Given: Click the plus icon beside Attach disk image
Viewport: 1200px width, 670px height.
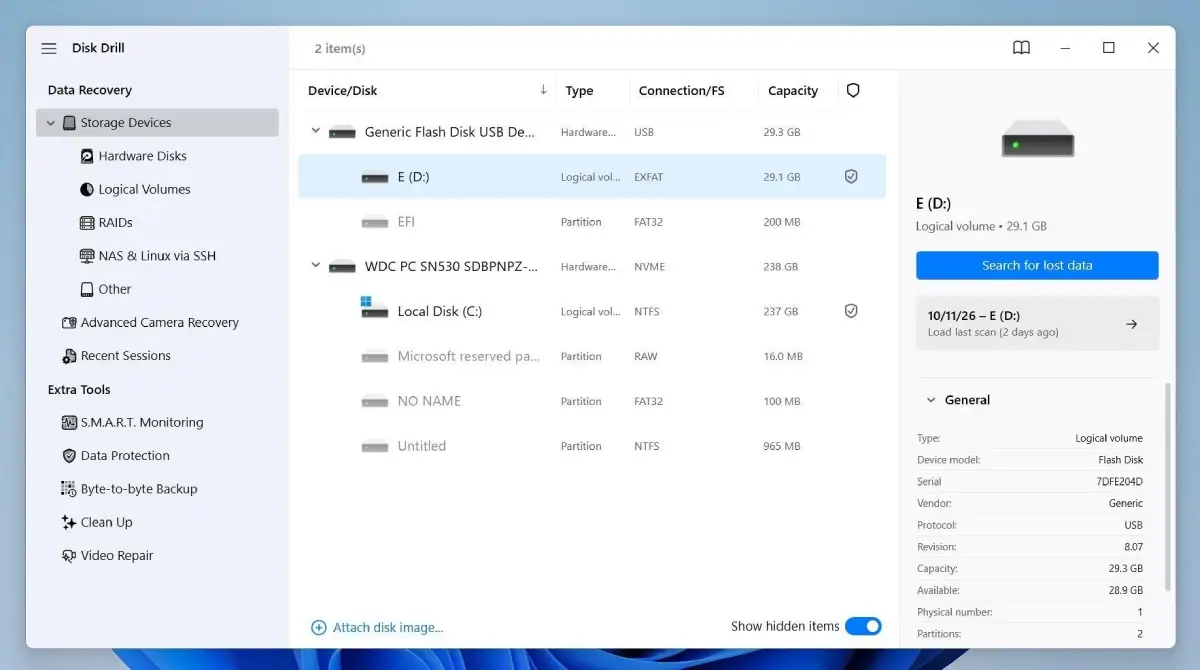Looking at the screenshot, I should 319,627.
